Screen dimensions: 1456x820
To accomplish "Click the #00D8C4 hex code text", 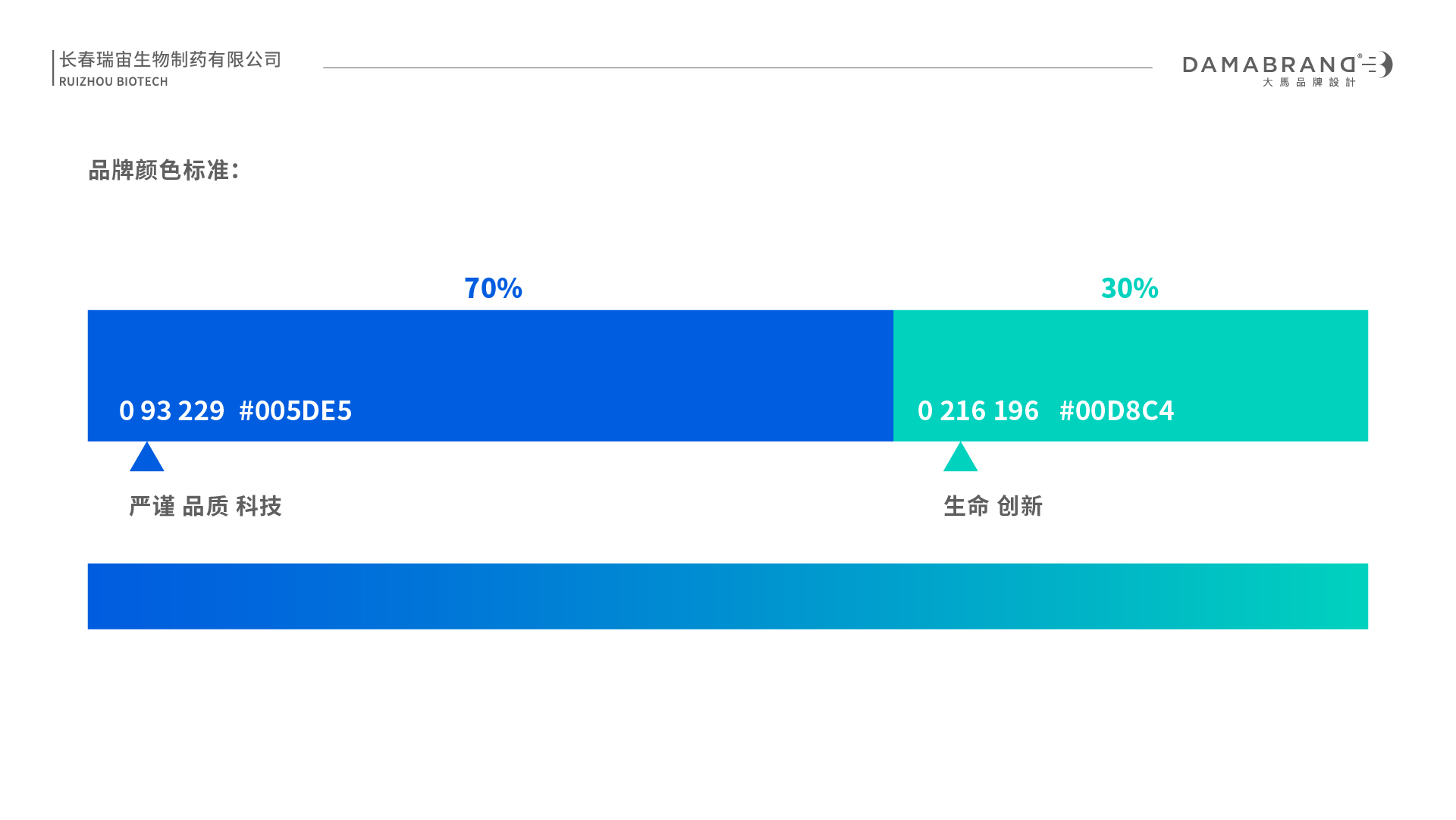I will click(1116, 410).
